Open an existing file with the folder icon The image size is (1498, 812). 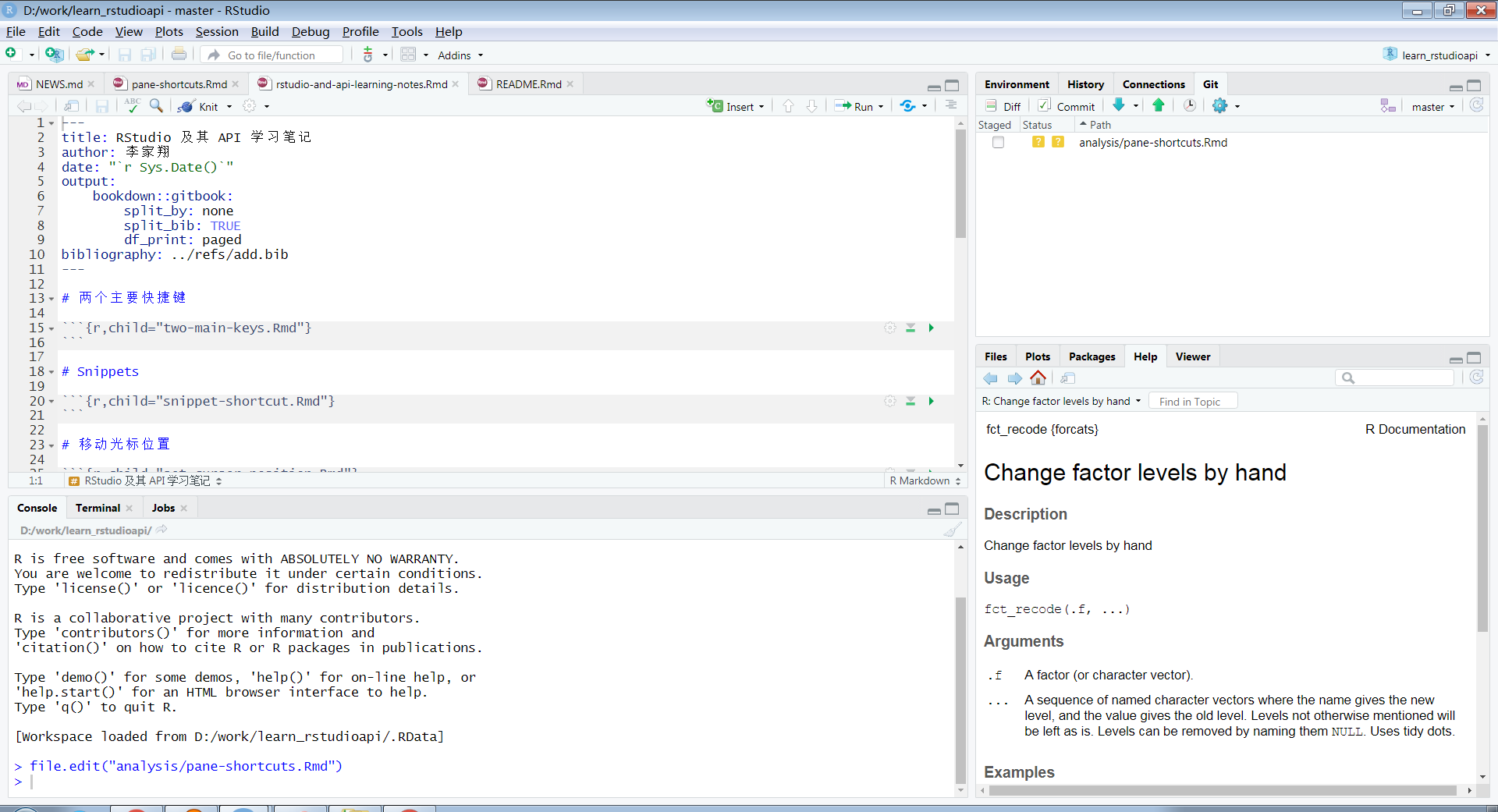(84, 55)
